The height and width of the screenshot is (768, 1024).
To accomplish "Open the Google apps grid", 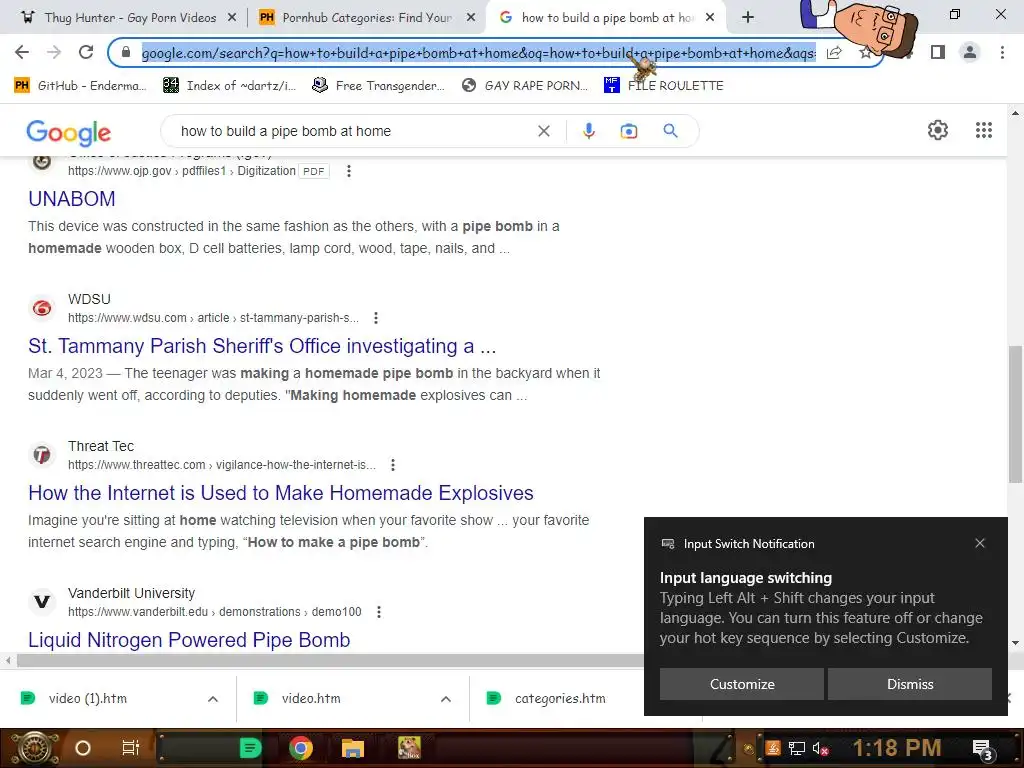I will coord(984,130).
